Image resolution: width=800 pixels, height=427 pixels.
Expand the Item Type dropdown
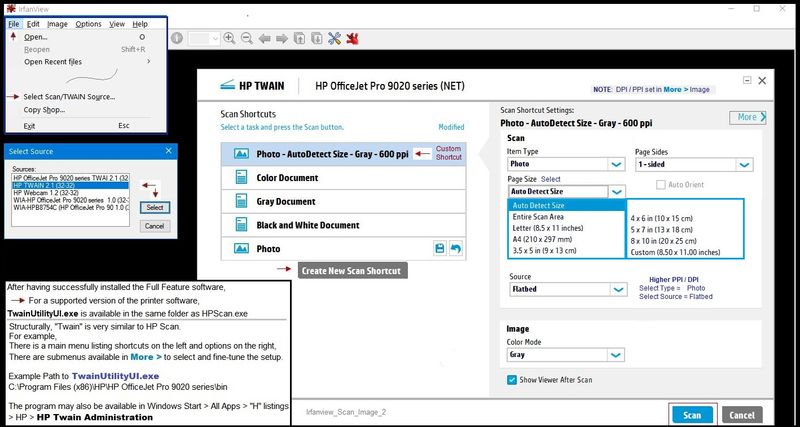[x=616, y=164]
